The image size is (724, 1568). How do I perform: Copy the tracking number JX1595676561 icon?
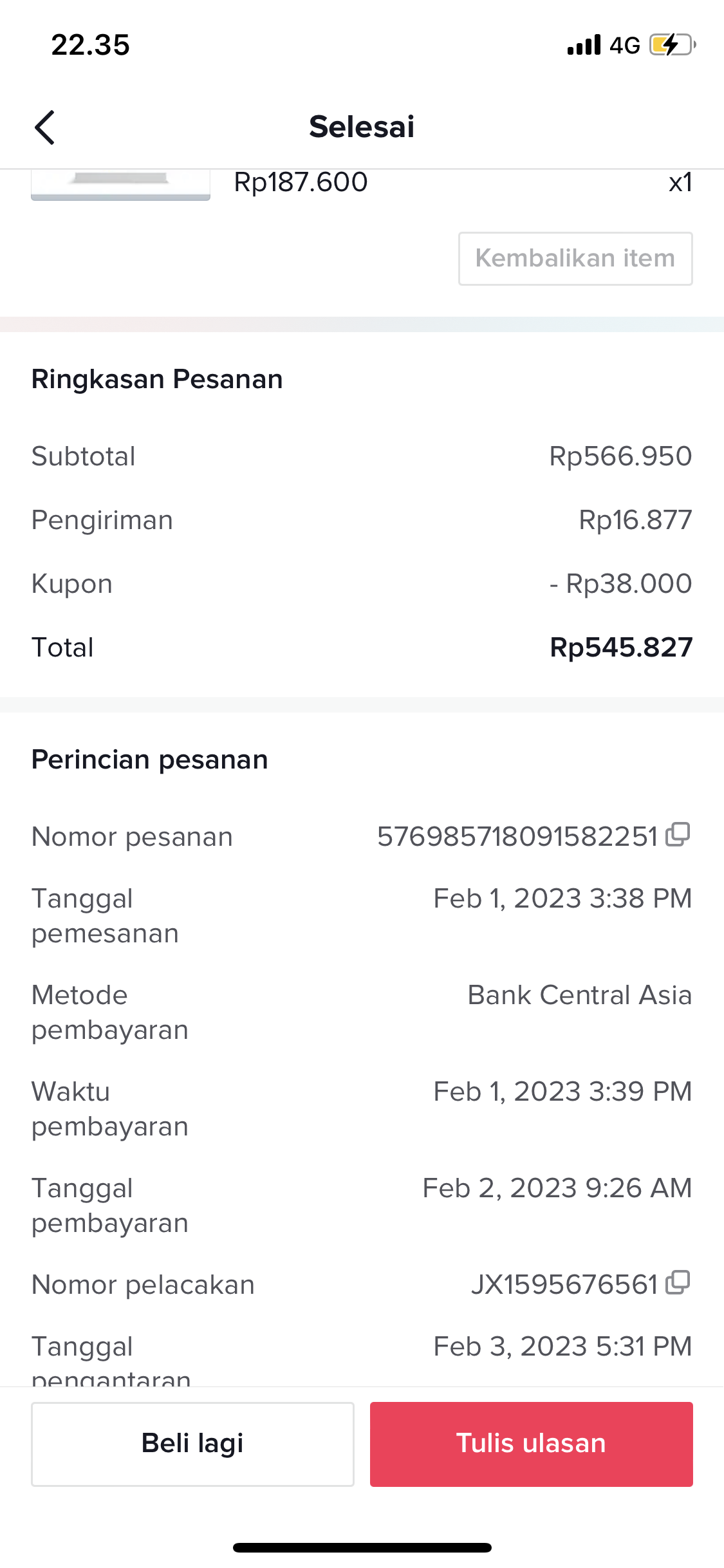[678, 1283]
